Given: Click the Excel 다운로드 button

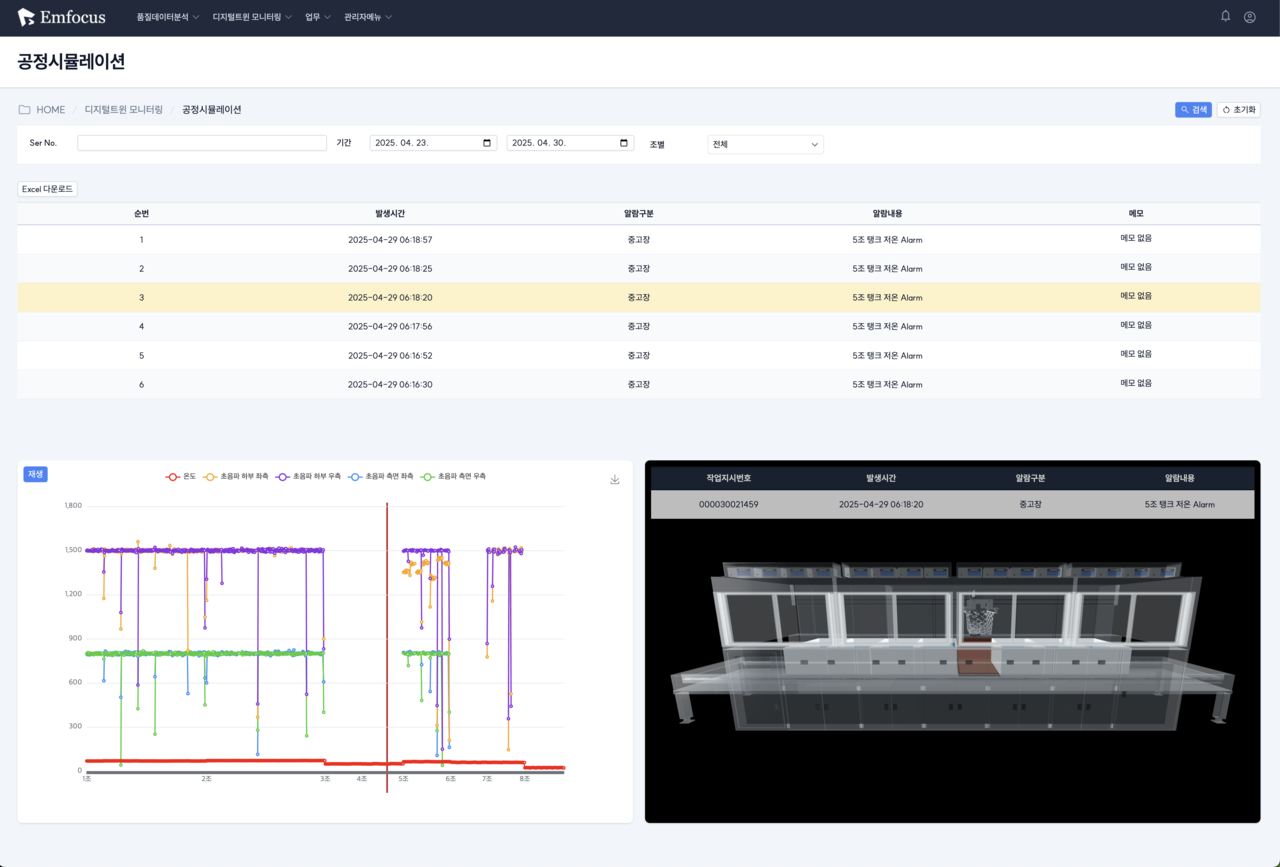Looking at the screenshot, I should 47,189.
